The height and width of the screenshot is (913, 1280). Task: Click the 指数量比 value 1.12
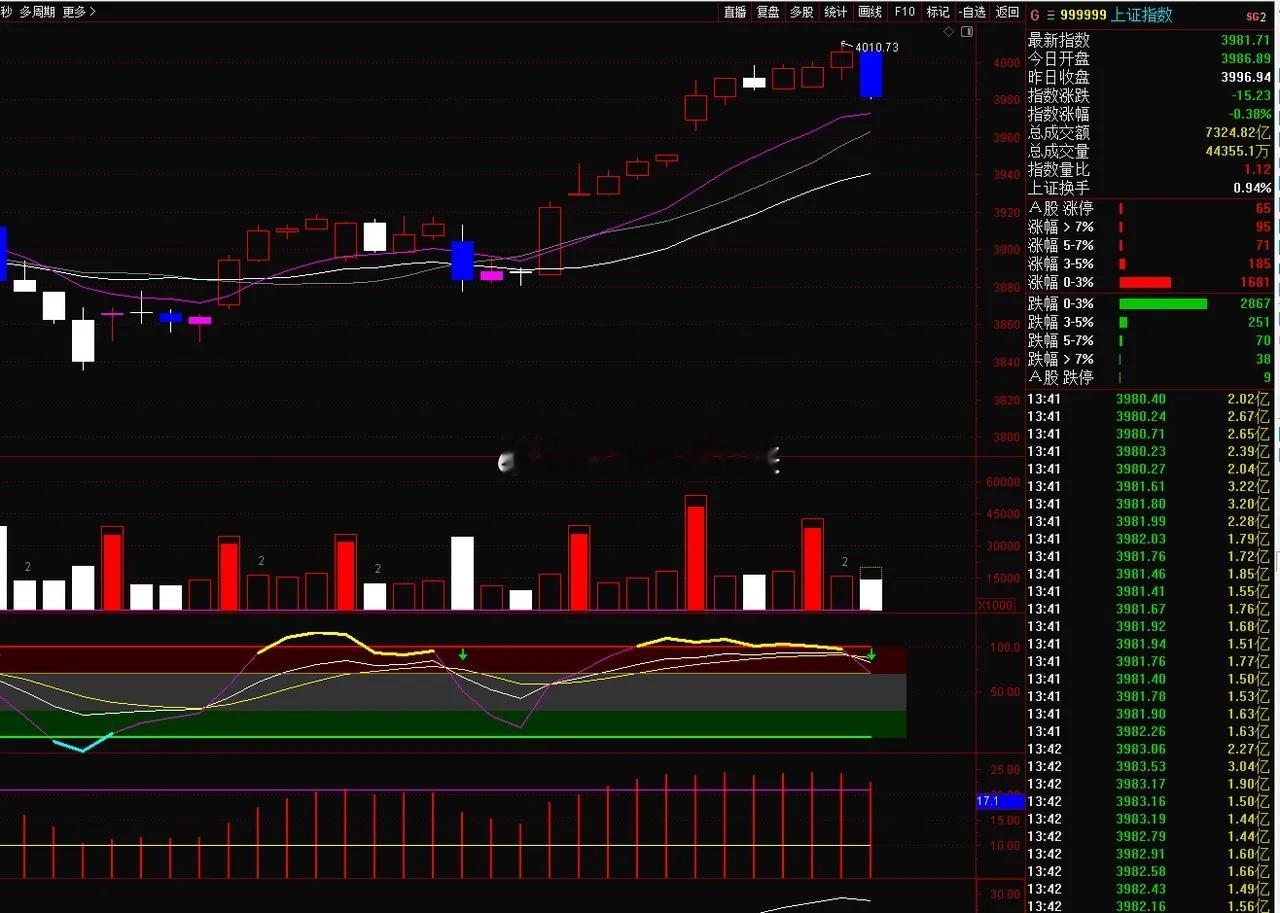click(1258, 170)
